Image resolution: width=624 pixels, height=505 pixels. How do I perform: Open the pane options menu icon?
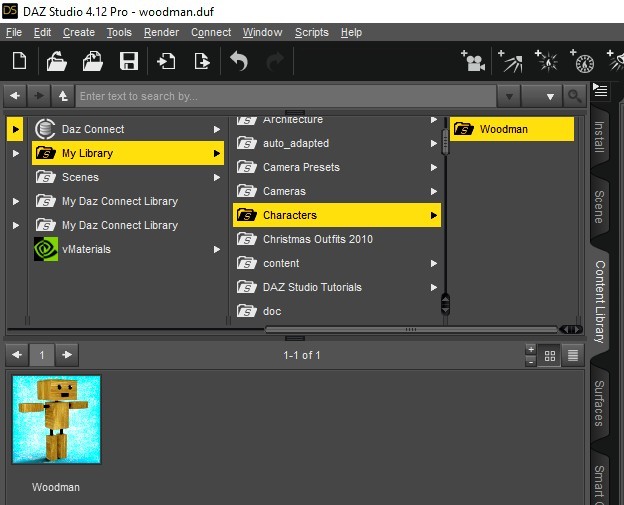click(600, 90)
